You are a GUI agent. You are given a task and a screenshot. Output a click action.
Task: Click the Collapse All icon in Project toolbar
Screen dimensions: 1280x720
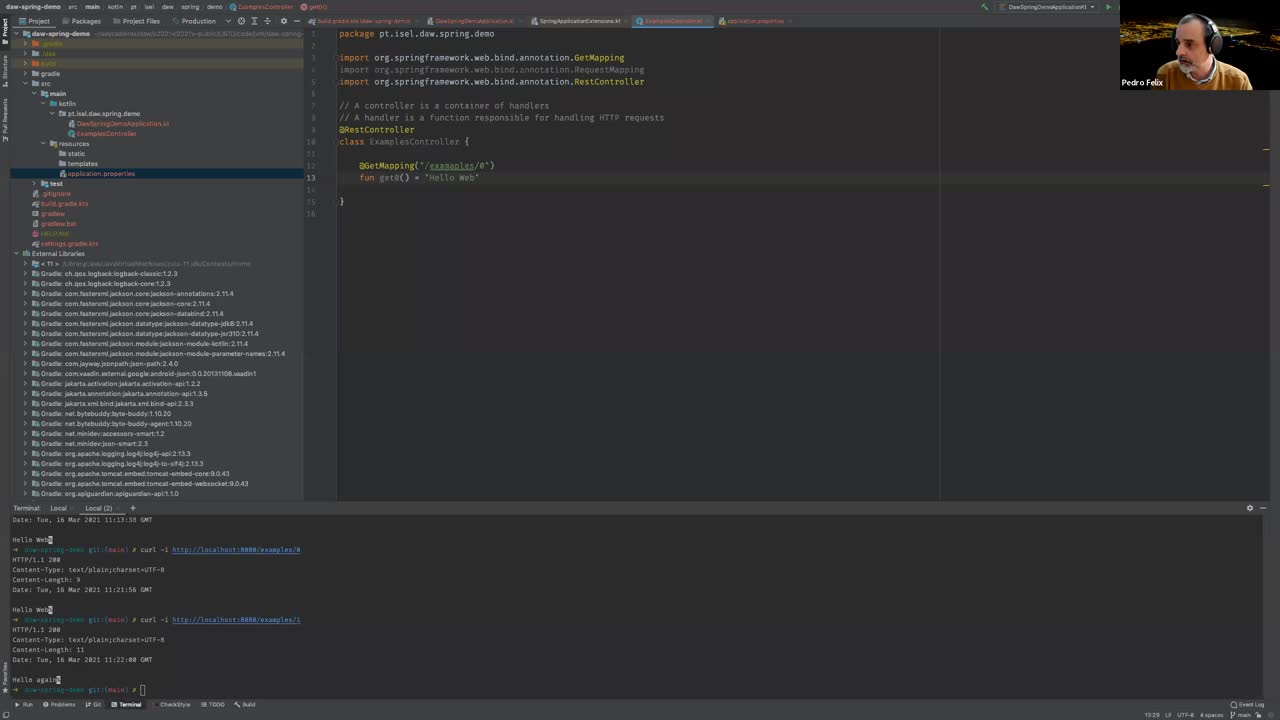coord(267,21)
